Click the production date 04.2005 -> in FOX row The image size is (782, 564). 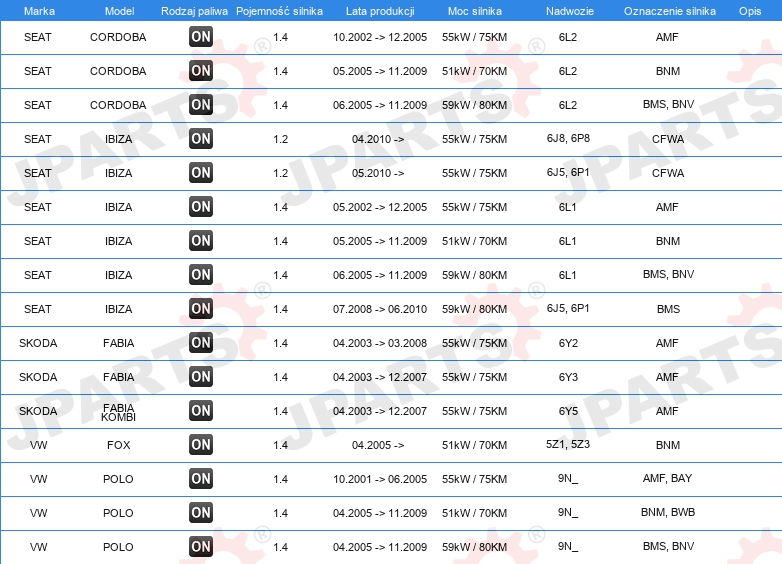pos(378,445)
